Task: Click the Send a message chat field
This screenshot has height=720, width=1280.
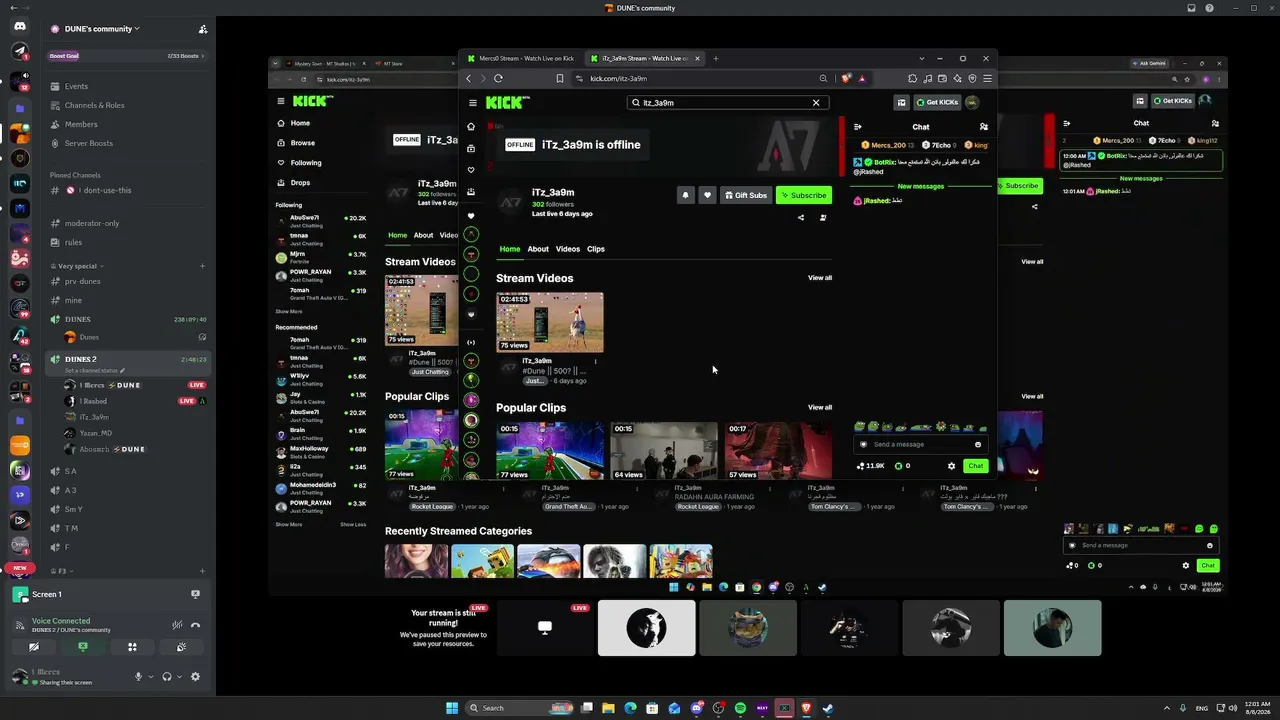Action: [x=921, y=444]
